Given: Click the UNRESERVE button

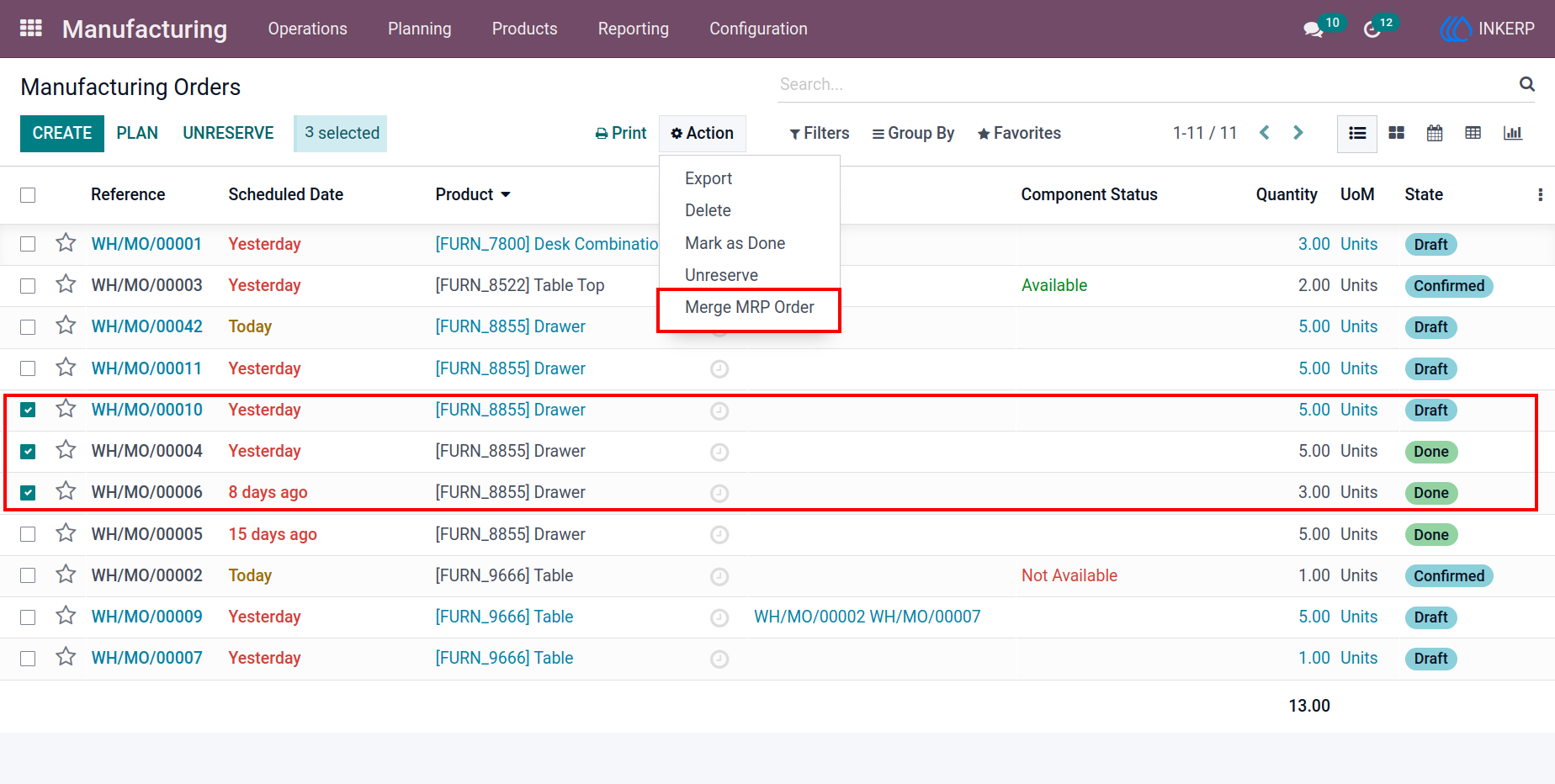Looking at the screenshot, I should (x=228, y=133).
